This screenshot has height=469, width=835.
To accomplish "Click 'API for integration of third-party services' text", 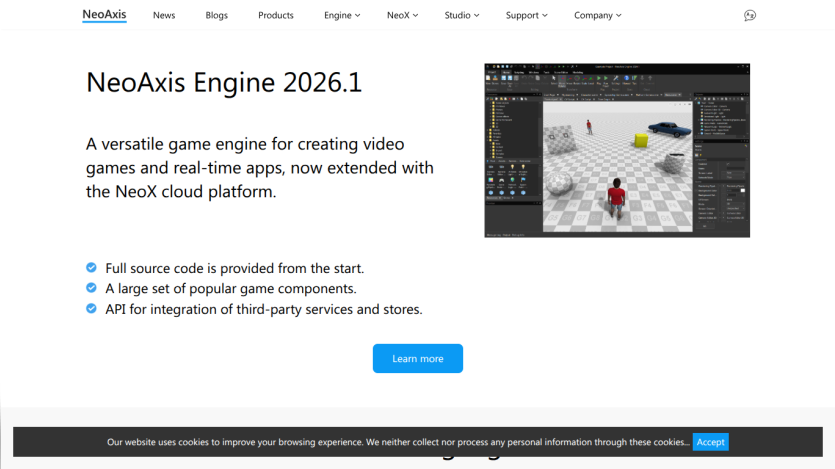I will click(x=264, y=309).
